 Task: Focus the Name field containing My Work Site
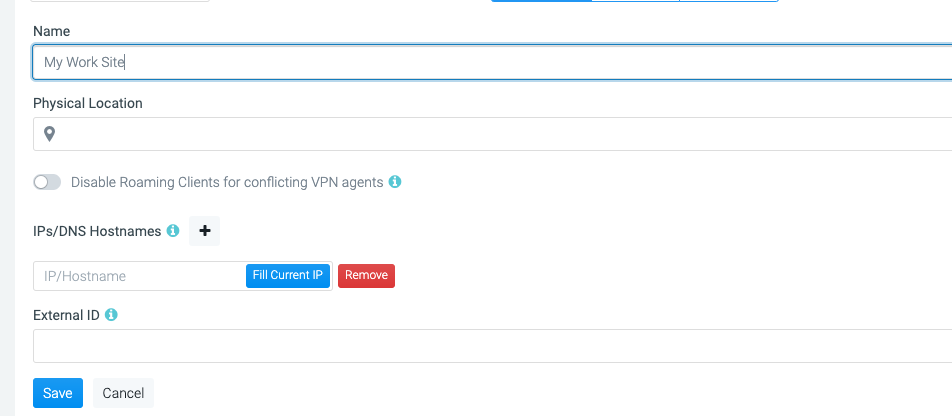pos(492,62)
